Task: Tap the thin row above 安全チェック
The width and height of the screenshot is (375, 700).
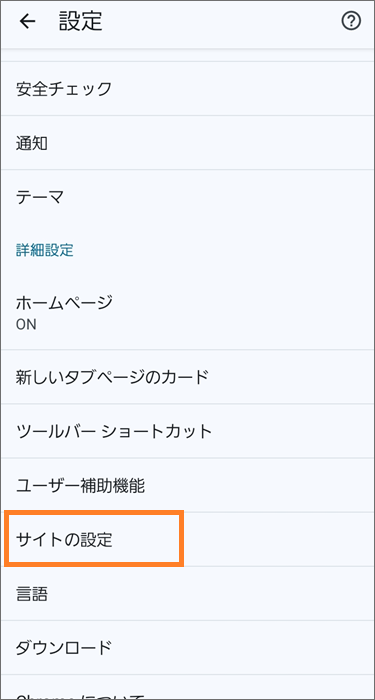Action: tap(188, 55)
